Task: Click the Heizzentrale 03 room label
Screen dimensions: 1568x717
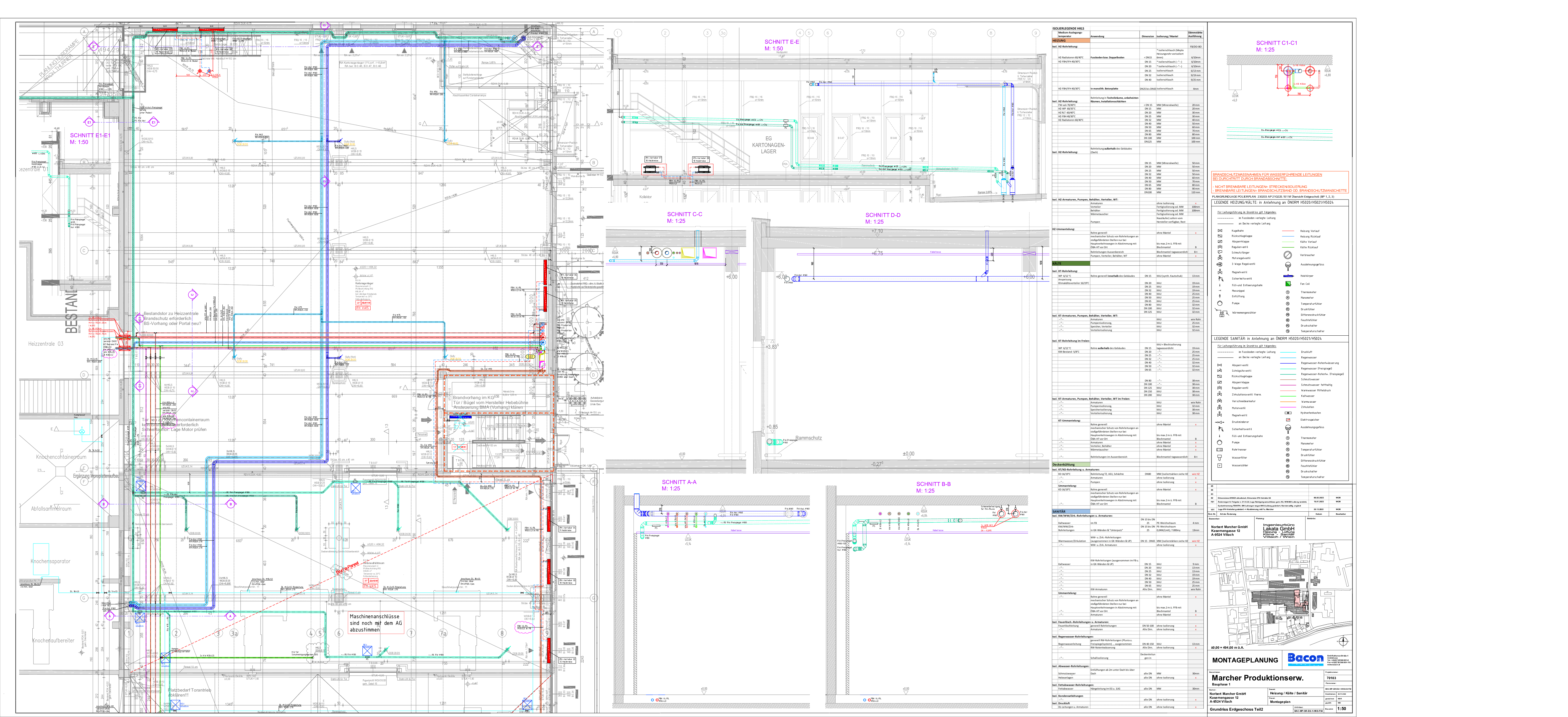Action: pos(46,344)
